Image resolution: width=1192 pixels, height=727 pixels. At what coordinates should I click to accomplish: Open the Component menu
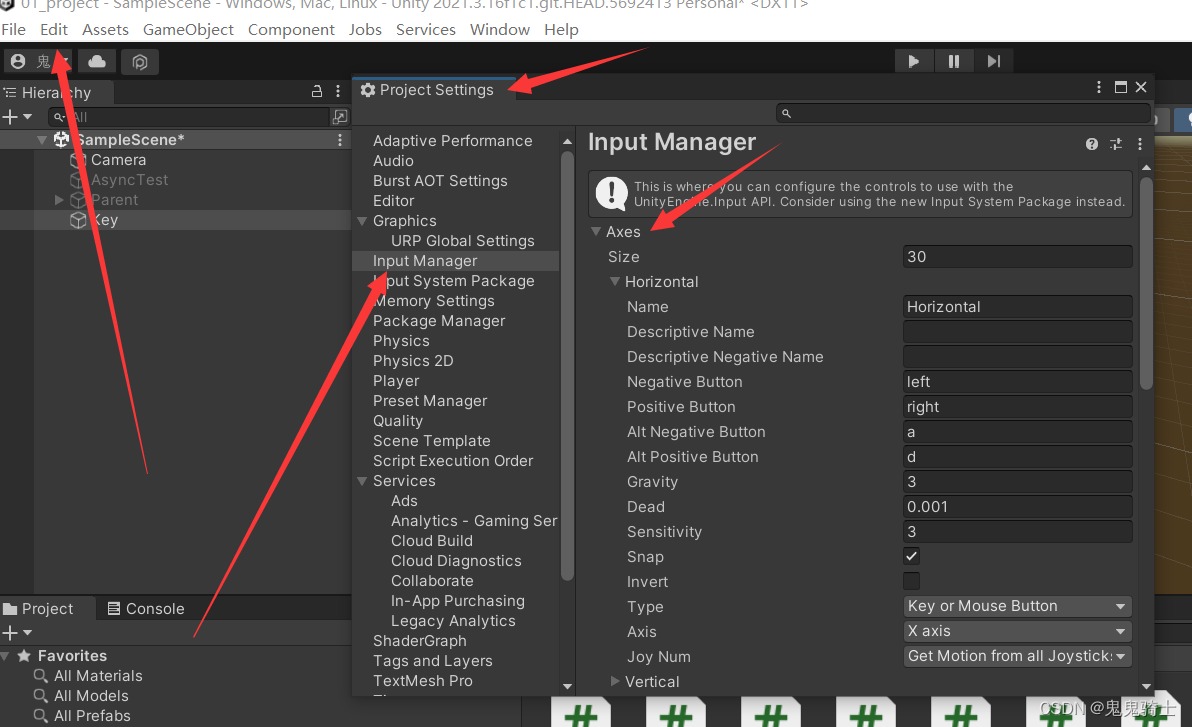(x=291, y=30)
